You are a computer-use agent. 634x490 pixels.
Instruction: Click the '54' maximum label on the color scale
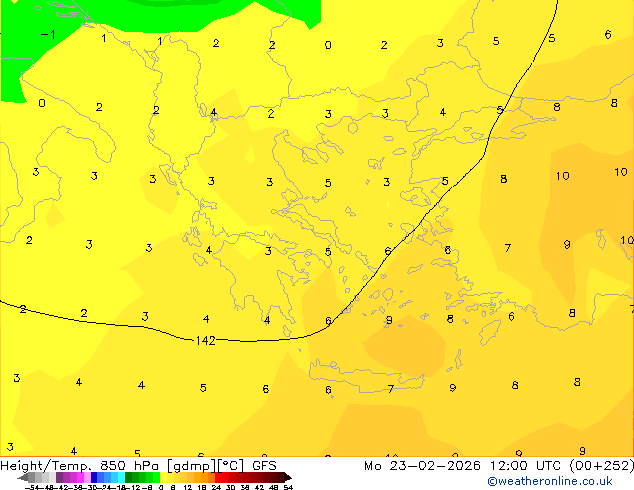[x=288, y=487]
